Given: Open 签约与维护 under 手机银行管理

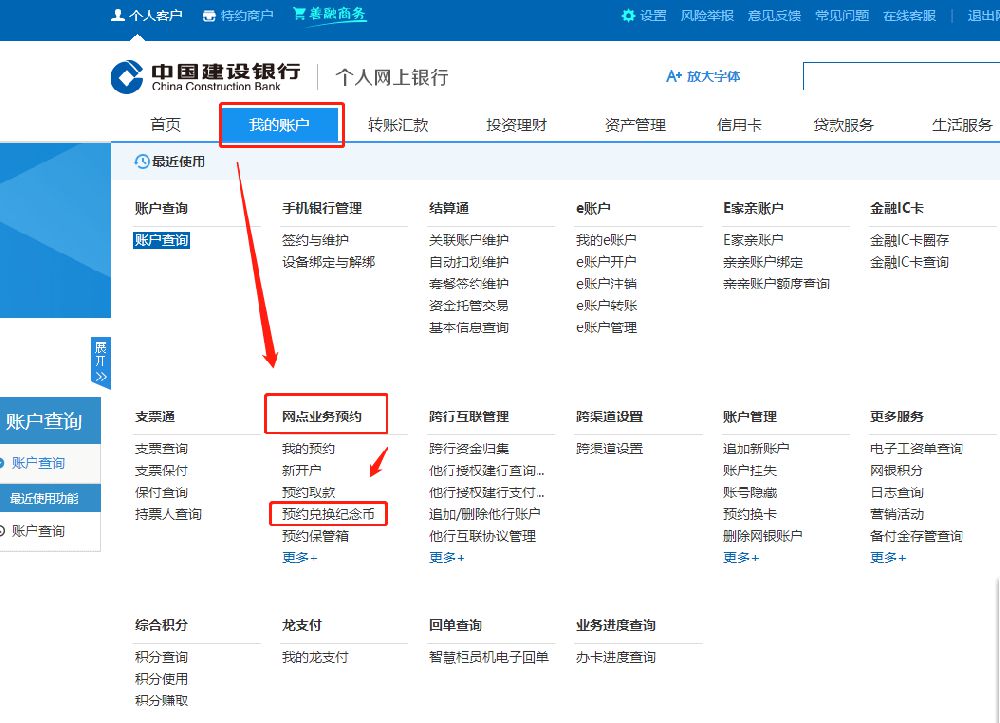Looking at the screenshot, I should (x=315, y=240).
